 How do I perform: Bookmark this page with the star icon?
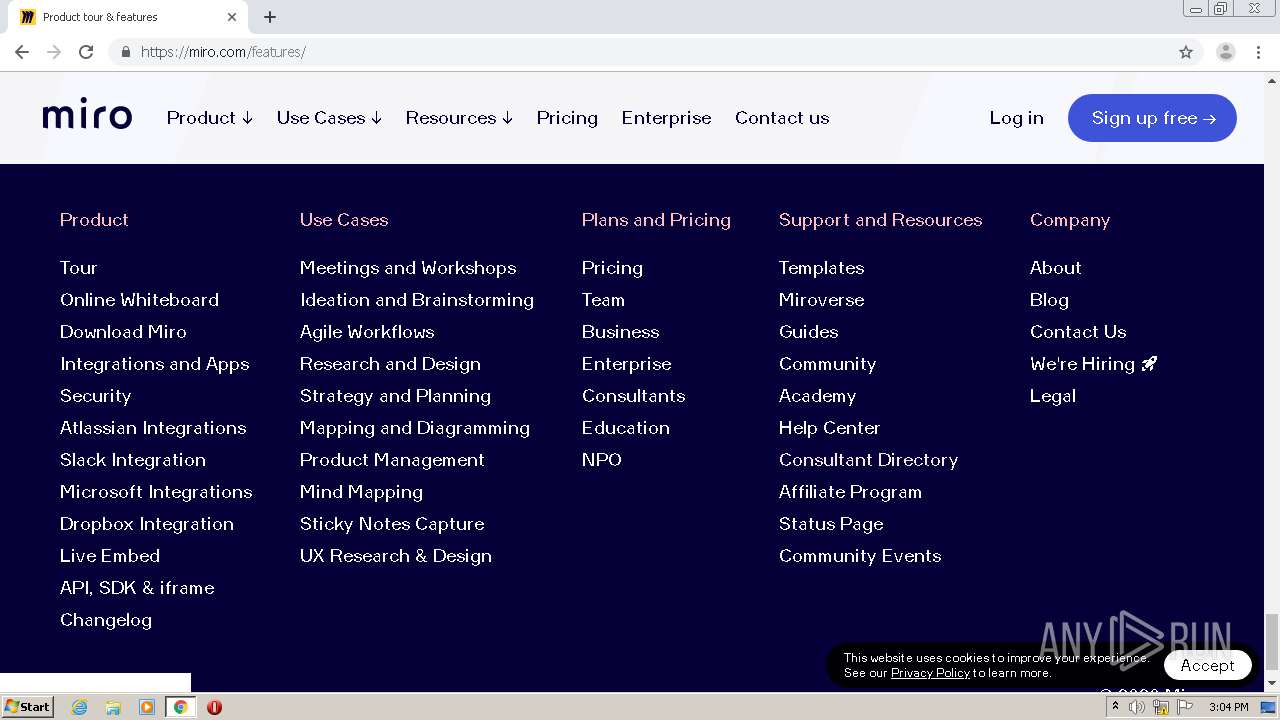1186,52
